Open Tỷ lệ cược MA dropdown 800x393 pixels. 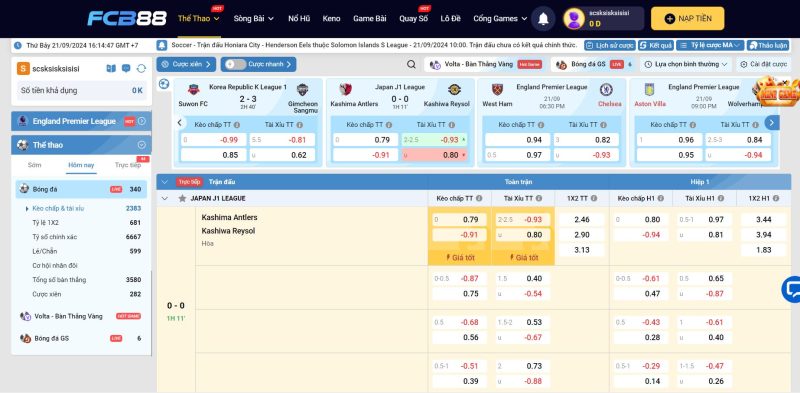710,45
